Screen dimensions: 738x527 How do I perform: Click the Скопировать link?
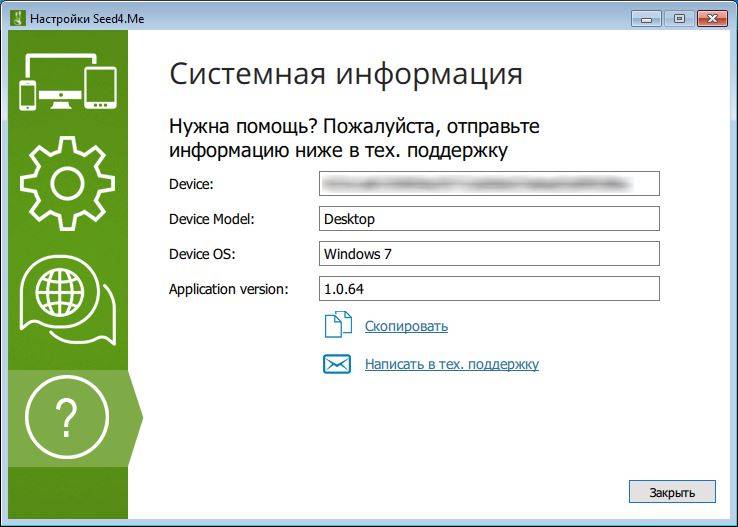406,326
